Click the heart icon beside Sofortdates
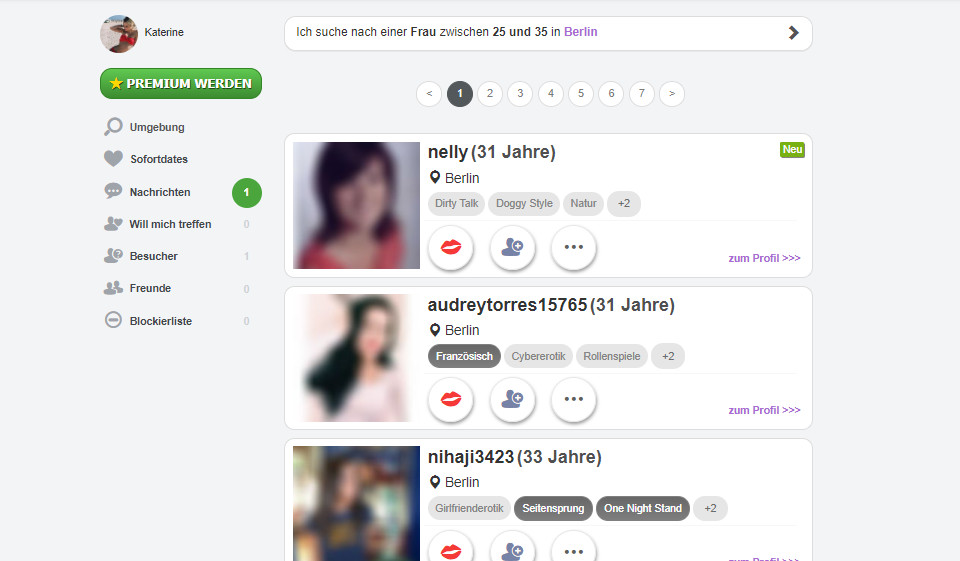The height and width of the screenshot is (561, 960). tap(113, 159)
